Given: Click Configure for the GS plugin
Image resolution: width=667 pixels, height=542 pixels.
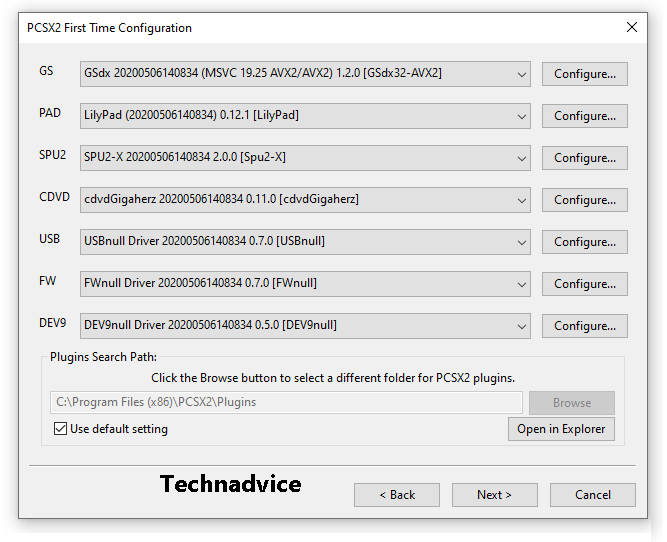Looking at the screenshot, I should (x=584, y=74).
